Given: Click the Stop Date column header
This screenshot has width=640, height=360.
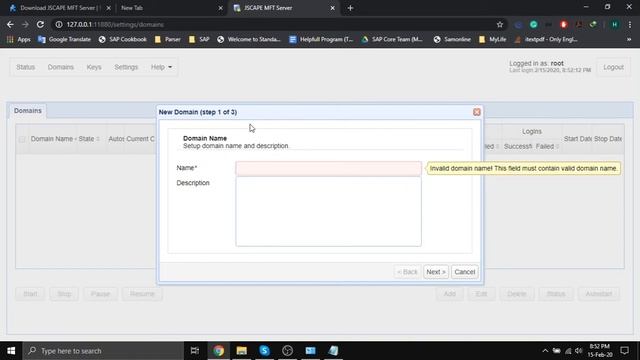Looking at the screenshot, I should click(x=608, y=139).
